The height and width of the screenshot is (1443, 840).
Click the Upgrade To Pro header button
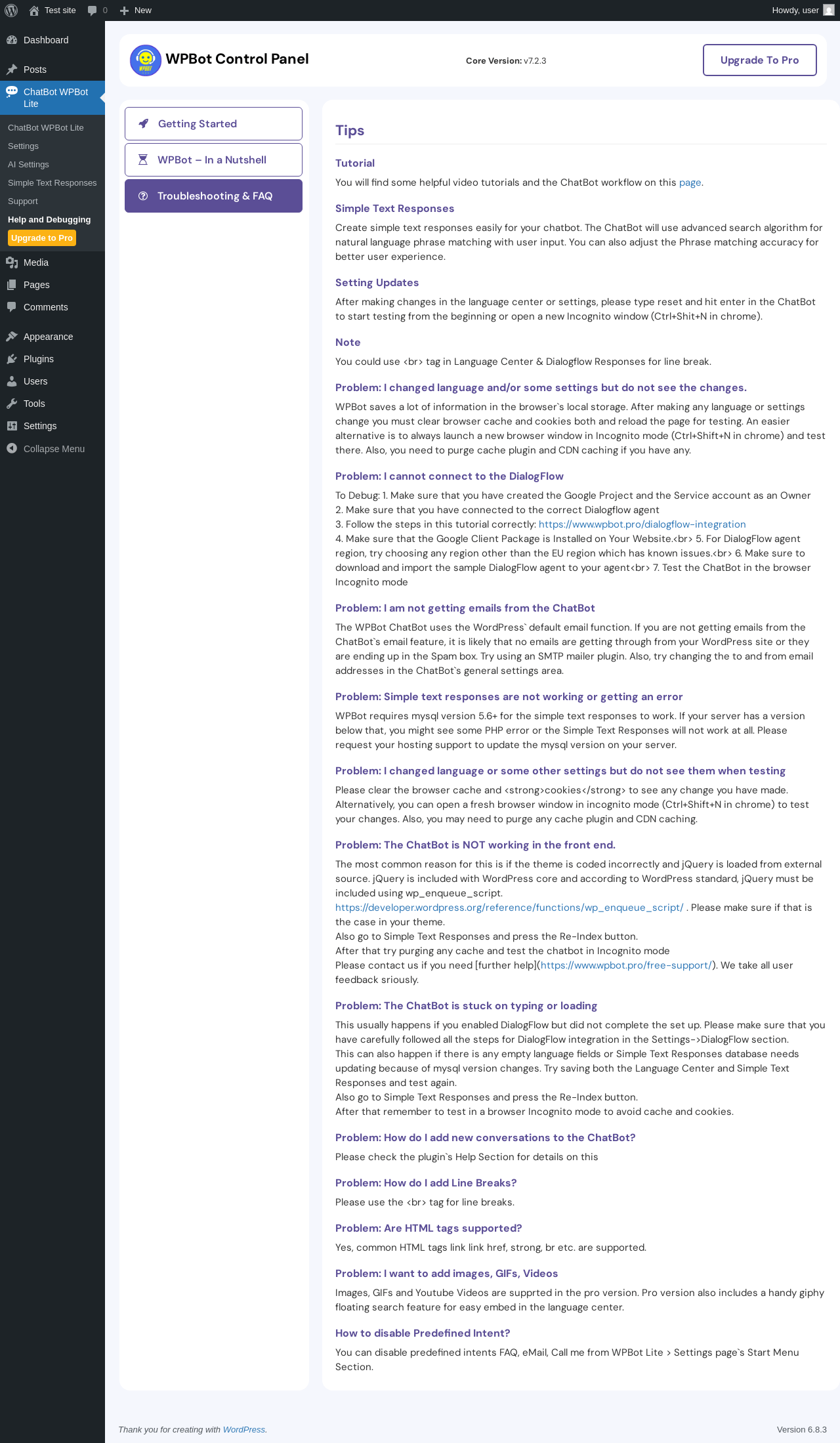(760, 60)
